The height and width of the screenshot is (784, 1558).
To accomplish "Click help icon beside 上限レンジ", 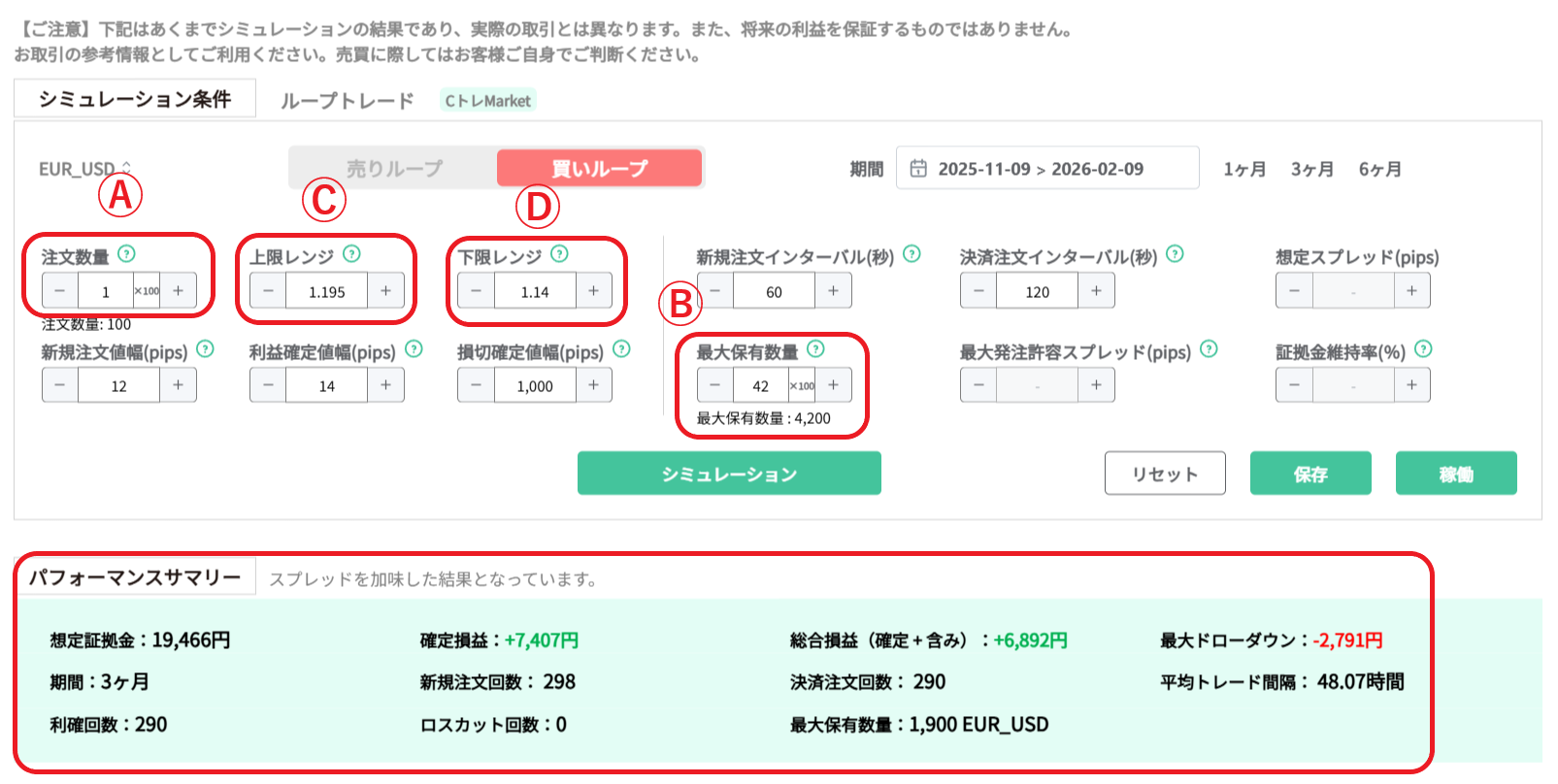I will coord(351,254).
